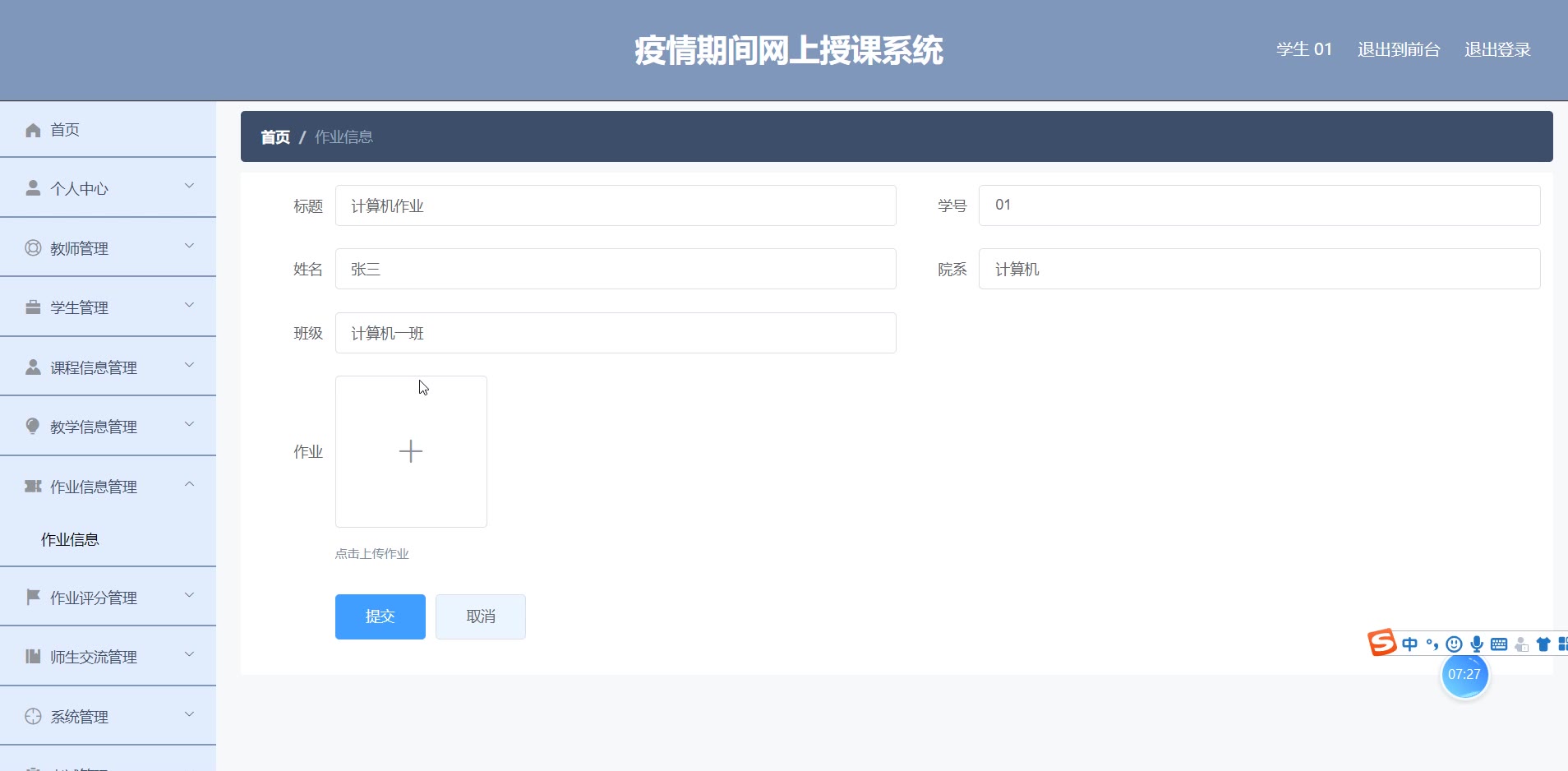Image resolution: width=1568 pixels, height=771 pixels.
Task: Click the compass icon beside 系统管理
Action: pos(33,716)
